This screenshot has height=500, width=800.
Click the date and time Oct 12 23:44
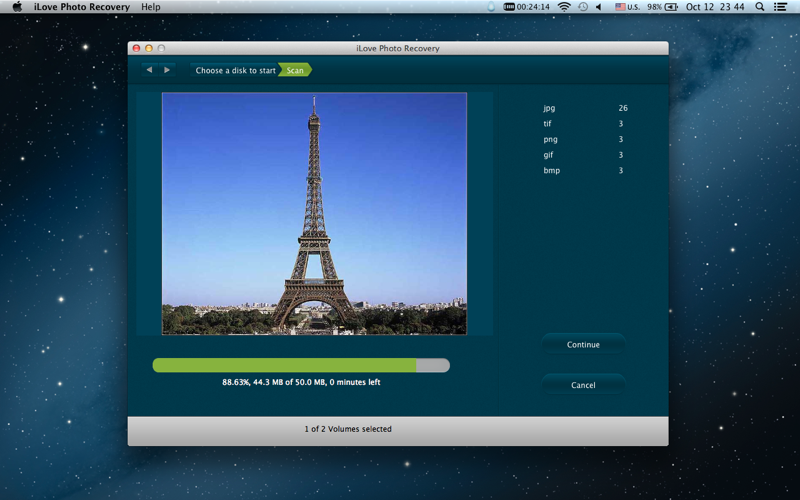[715, 7]
